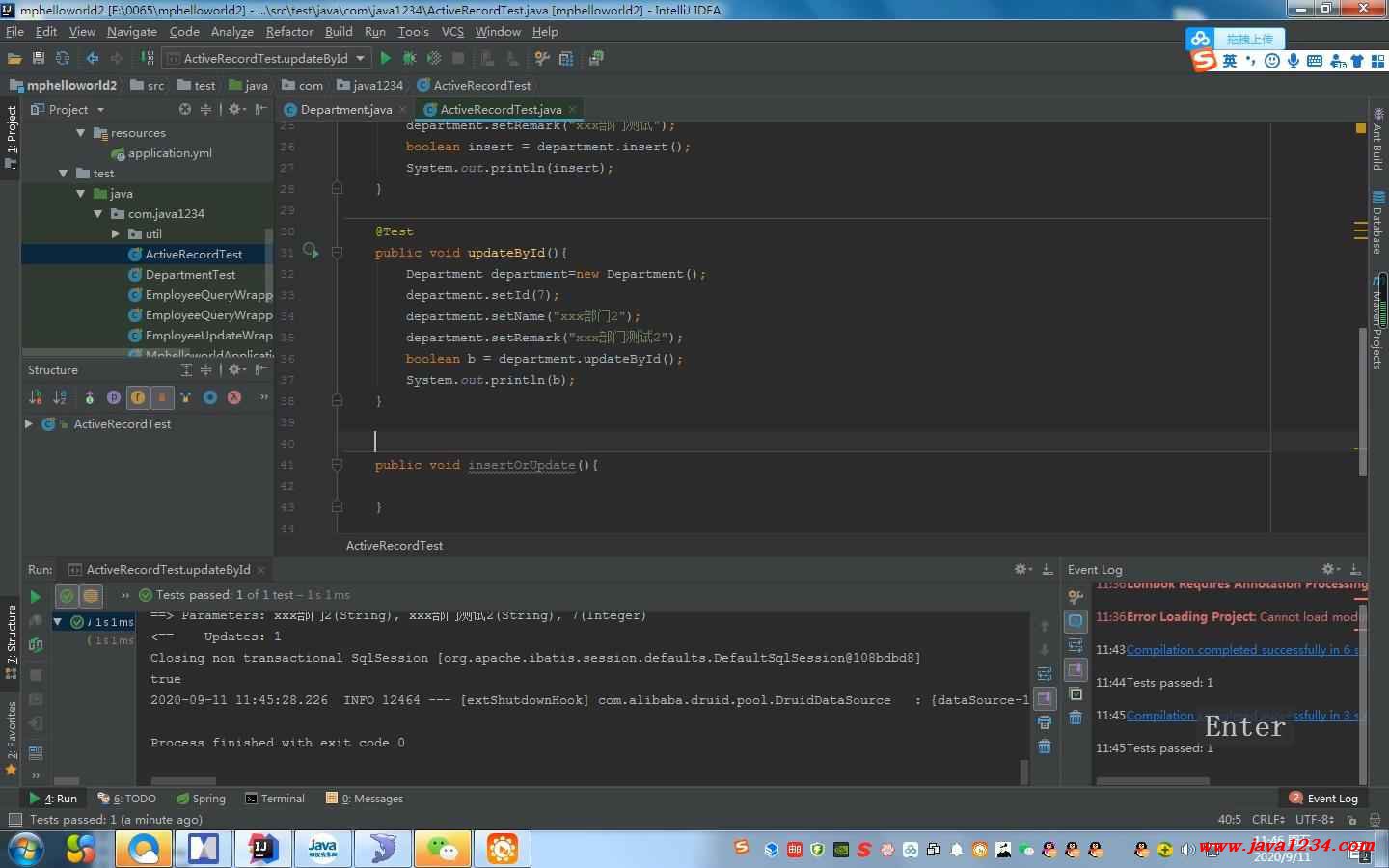Toggle Show Lambdas in Structure panel

(234, 397)
